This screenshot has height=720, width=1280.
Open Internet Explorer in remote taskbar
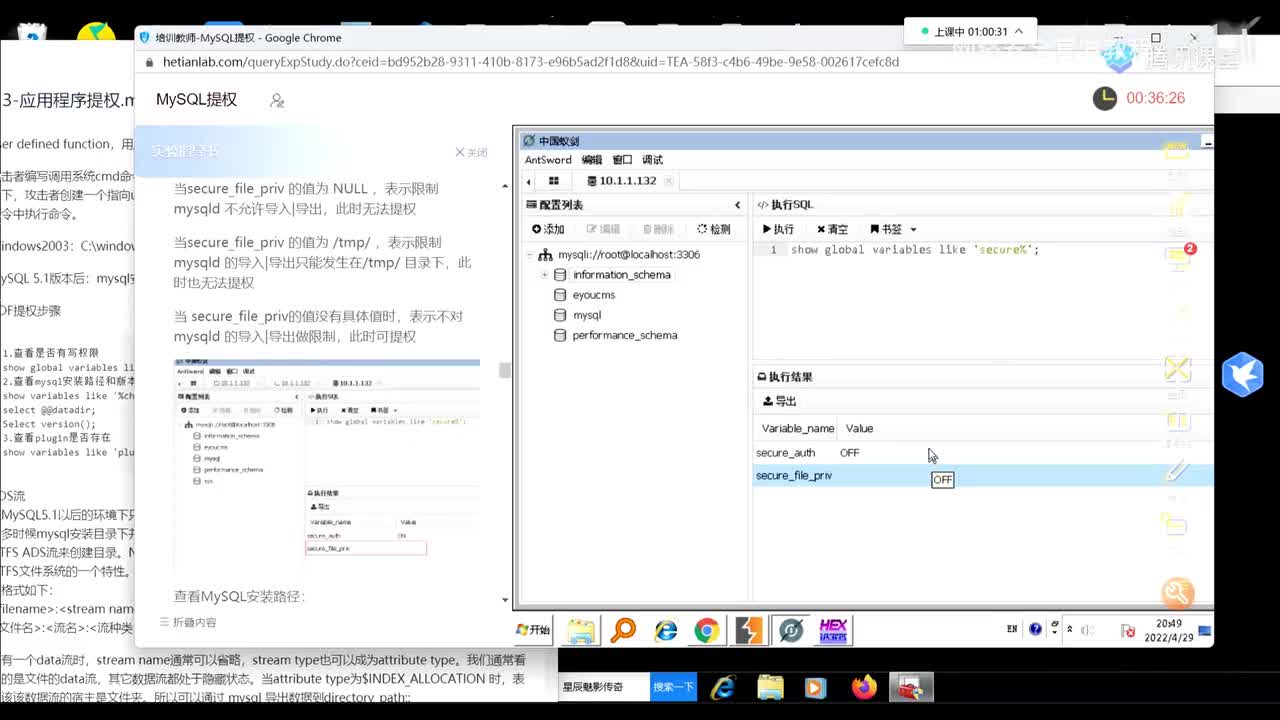click(666, 630)
